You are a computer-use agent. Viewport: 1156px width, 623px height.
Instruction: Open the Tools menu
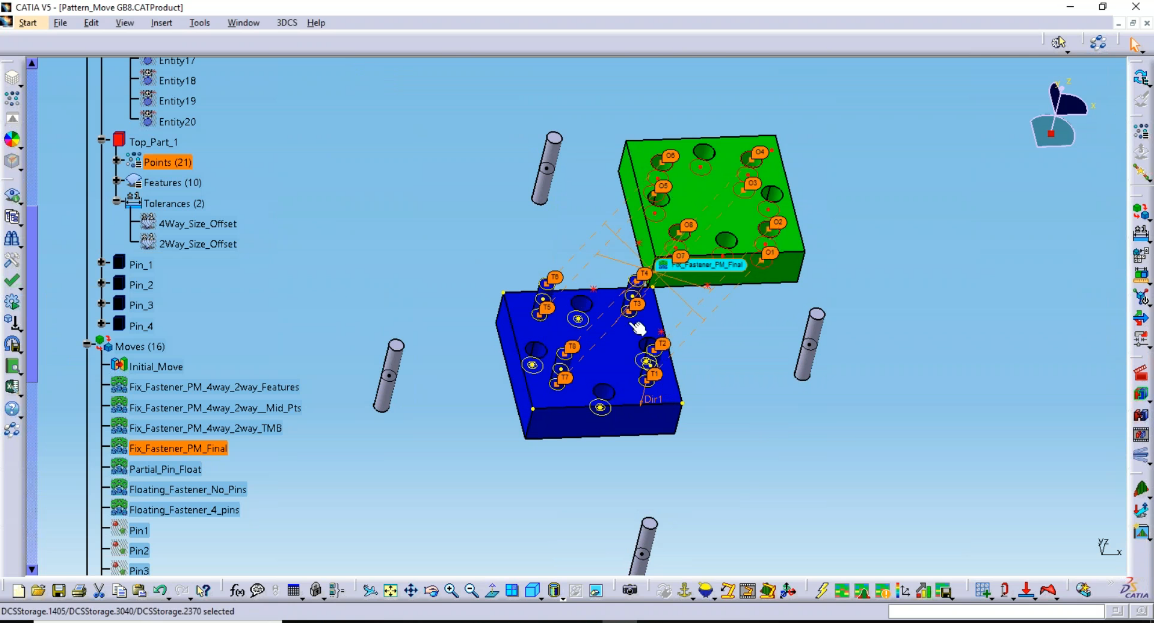199,22
